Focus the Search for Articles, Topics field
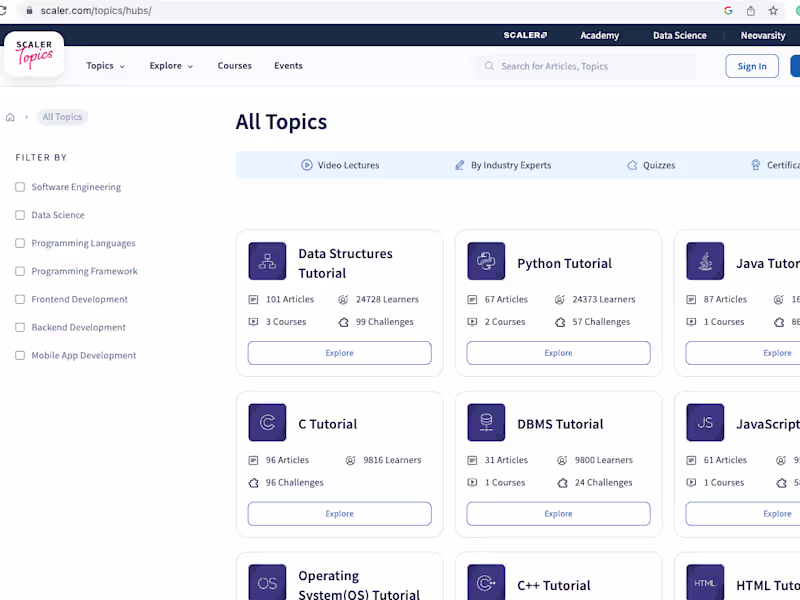This screenshot has height=600, width=800. (x=586, y=66)
